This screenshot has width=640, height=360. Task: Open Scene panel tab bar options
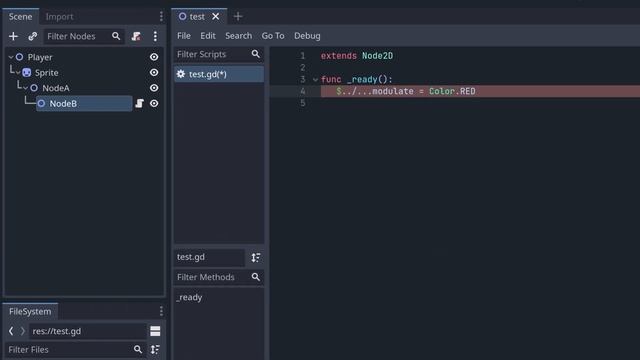[x=161, y=16]
